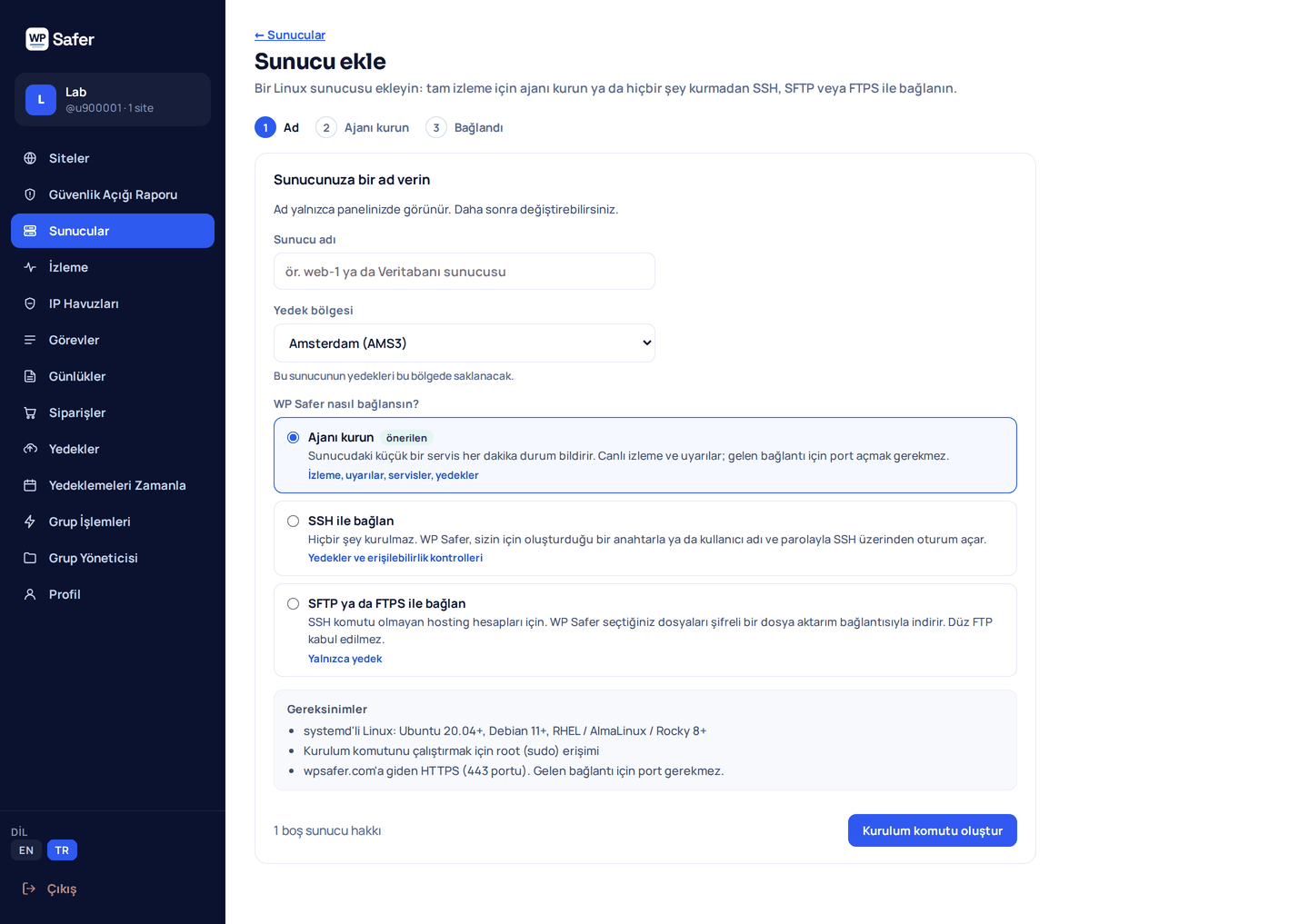Viewport: 1309px width, 924px height.
Task: Open the Yedek bölgesi Amsterdam (AMS3) dropdown
Action: (x=465, y=343)
